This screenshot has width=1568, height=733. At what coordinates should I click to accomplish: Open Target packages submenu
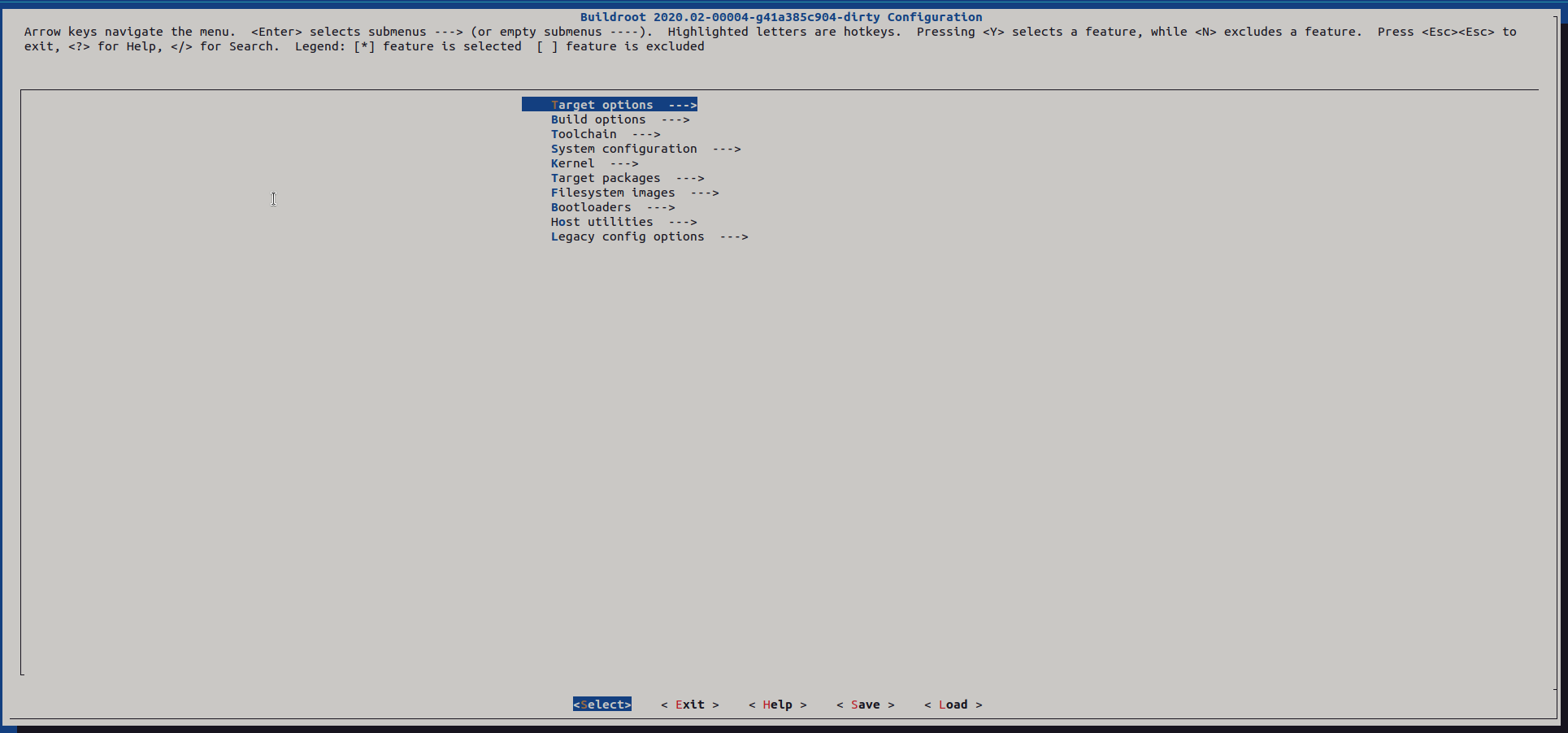point(628,178)
